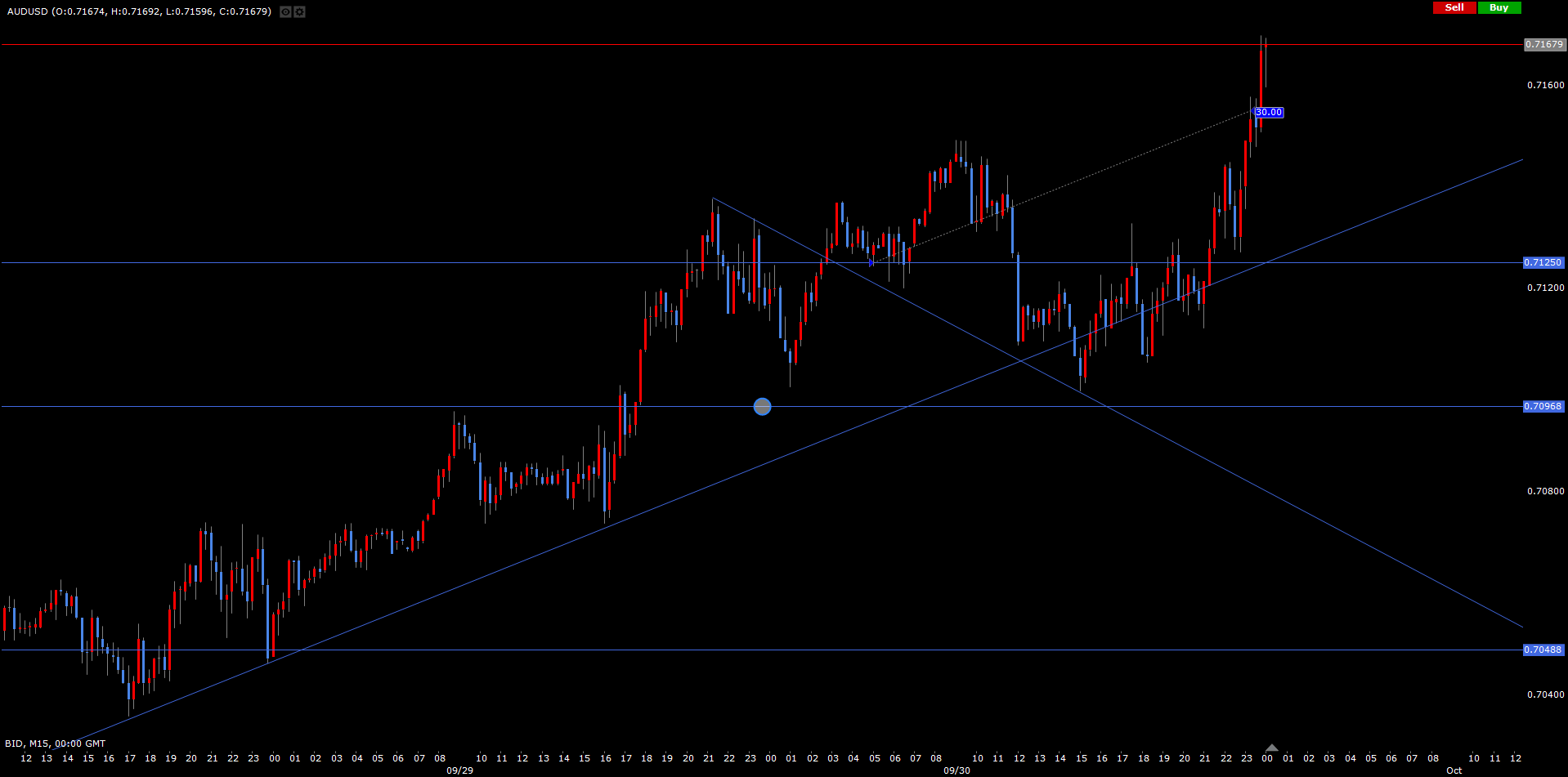Select the 0.70488 horizontal line label

[1543, 650]
